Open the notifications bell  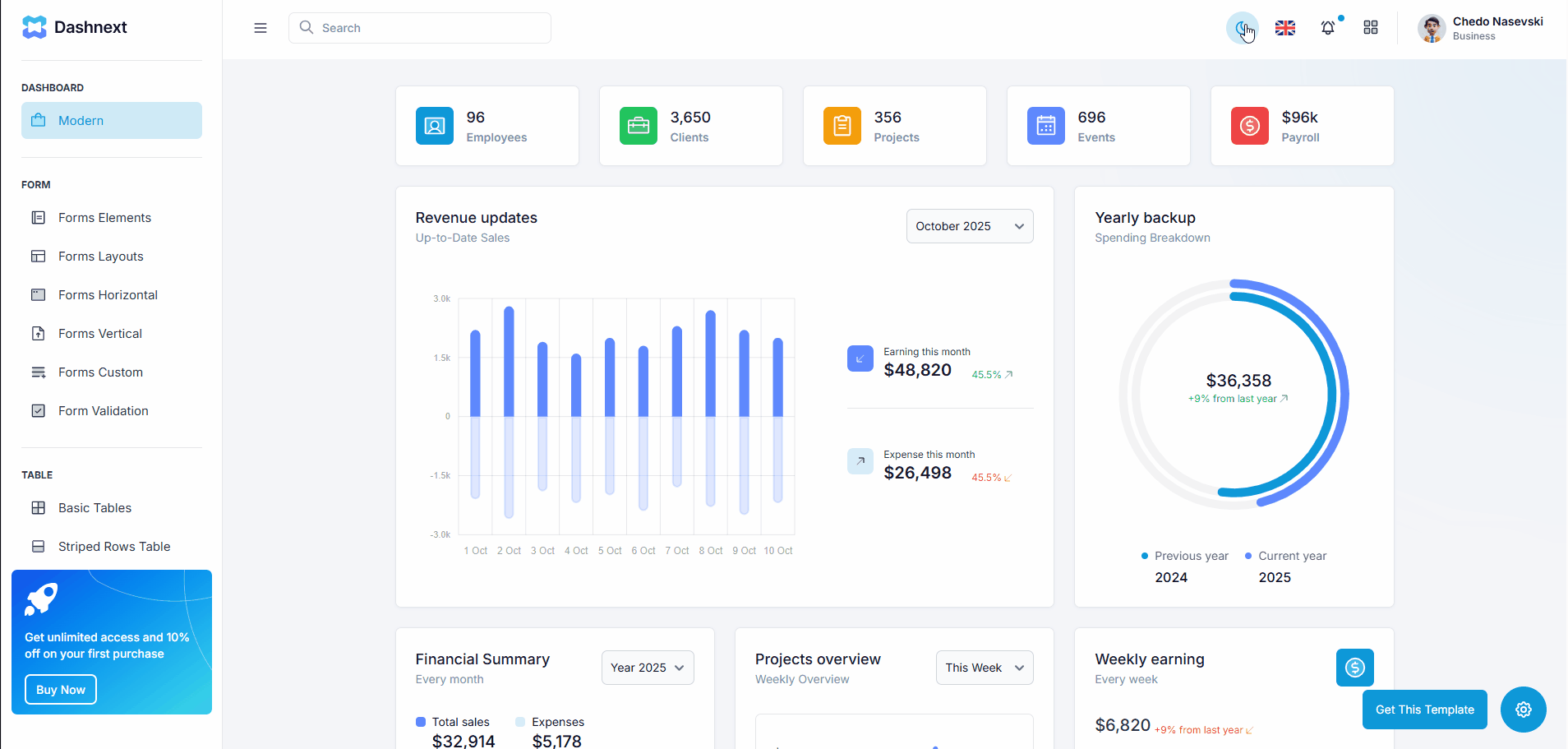click(1328, 28)
